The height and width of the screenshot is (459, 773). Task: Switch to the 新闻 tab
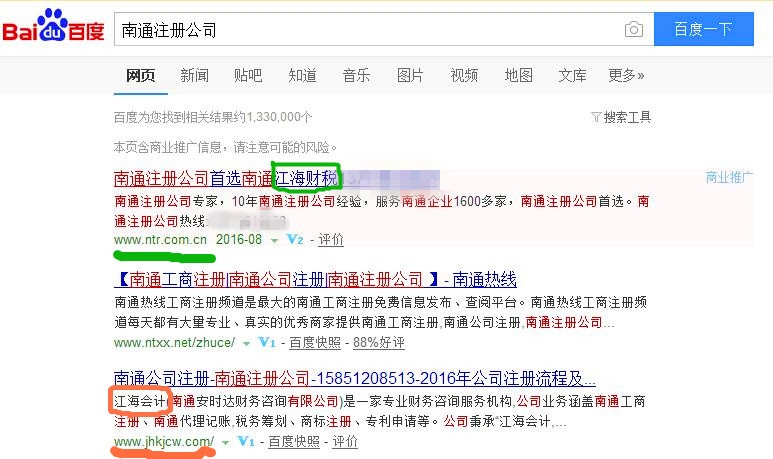click(x=194, y=75)
